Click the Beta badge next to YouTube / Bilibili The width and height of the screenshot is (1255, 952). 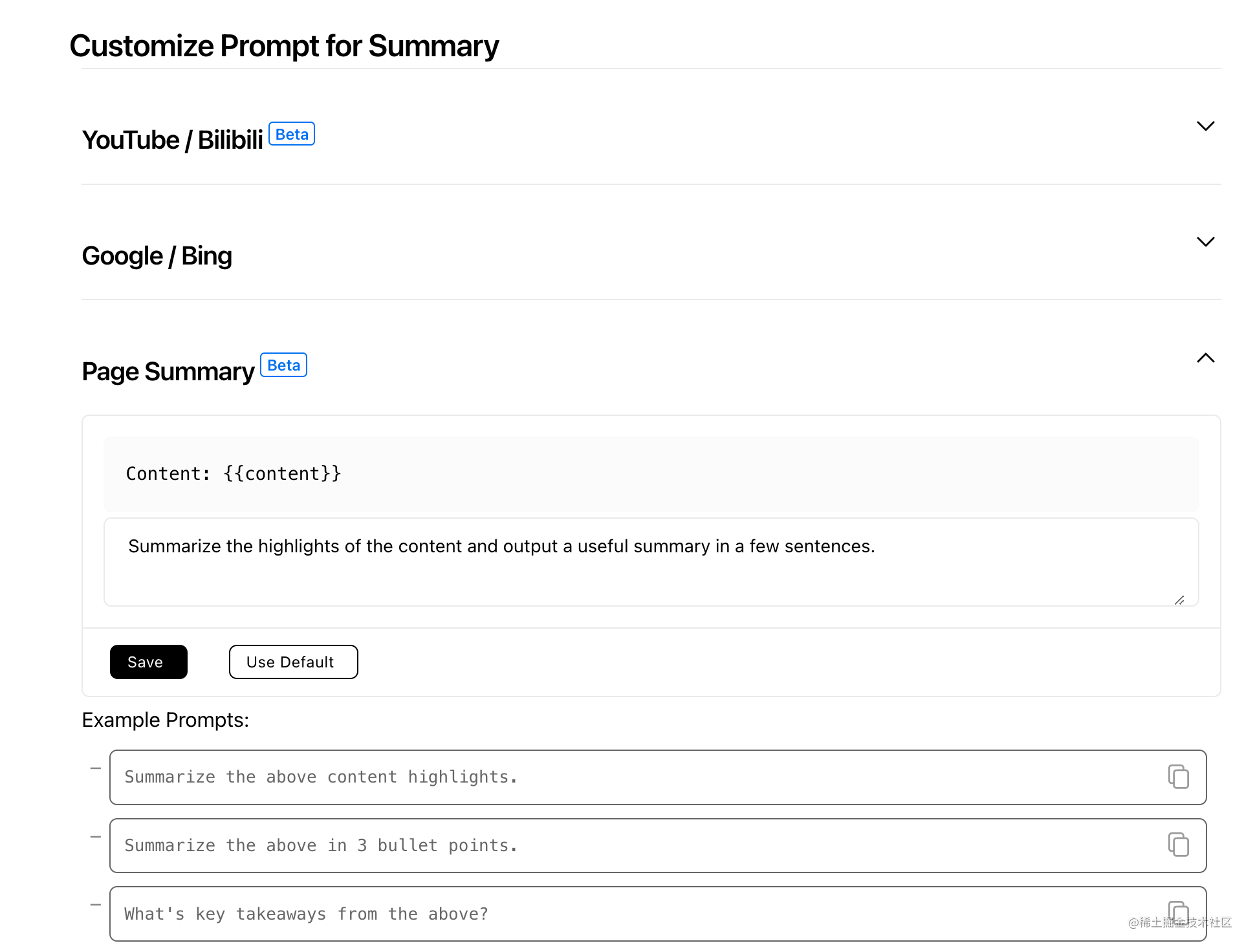(292, 134)
